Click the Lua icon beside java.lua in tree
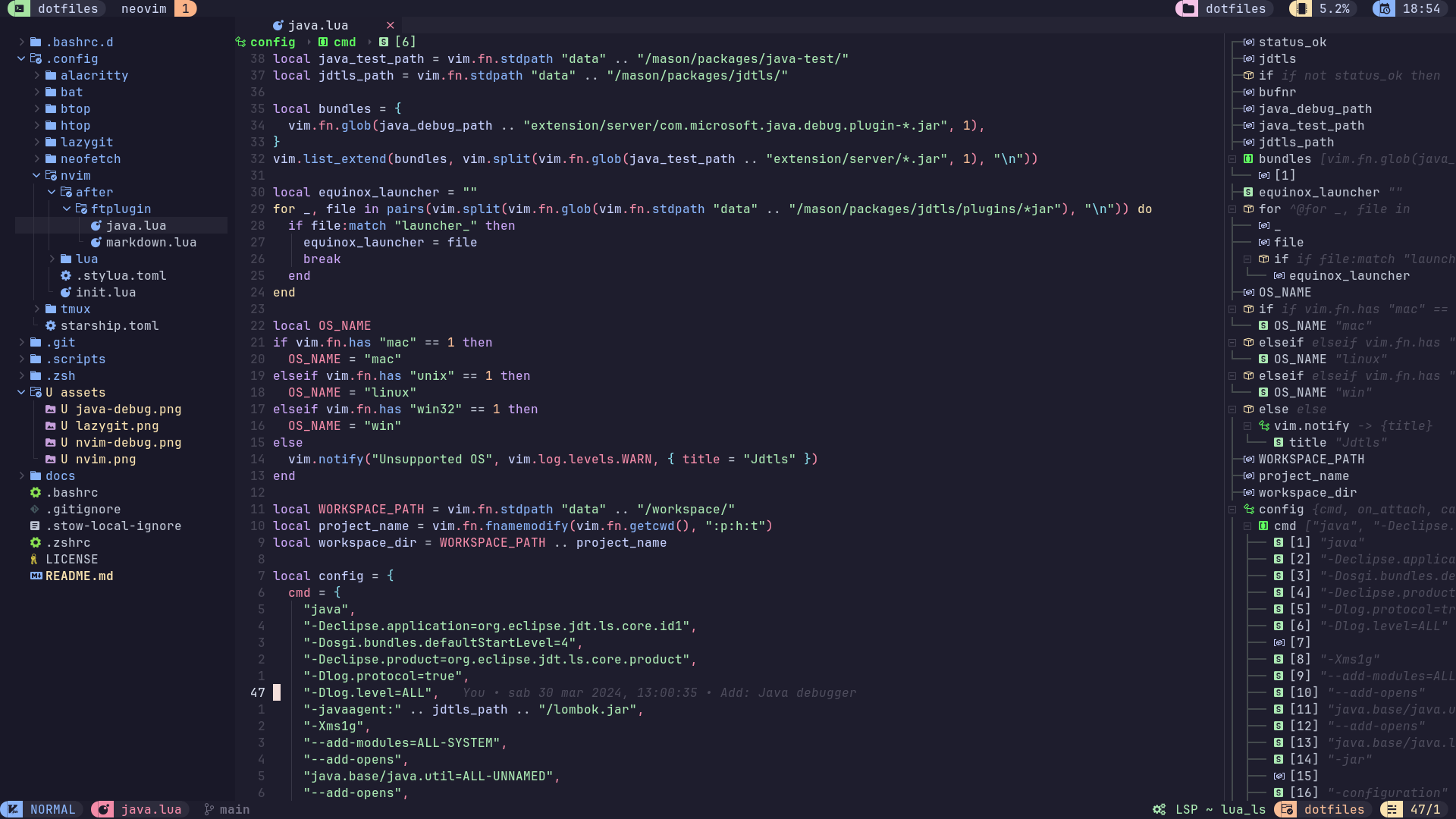1456x819 pixels. coord(96,225)
